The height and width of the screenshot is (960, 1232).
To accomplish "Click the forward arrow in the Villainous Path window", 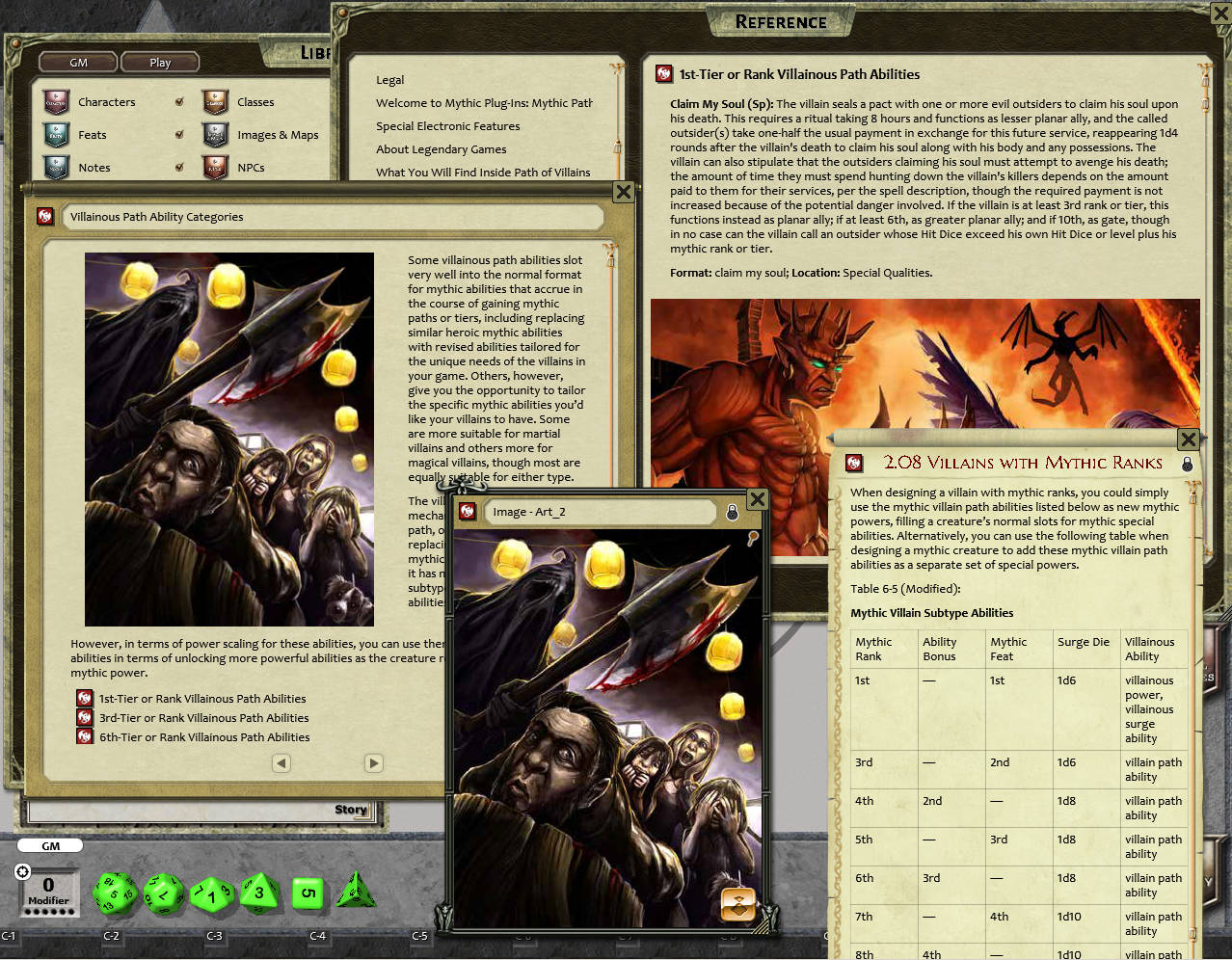I will click(x=374, y=762).
